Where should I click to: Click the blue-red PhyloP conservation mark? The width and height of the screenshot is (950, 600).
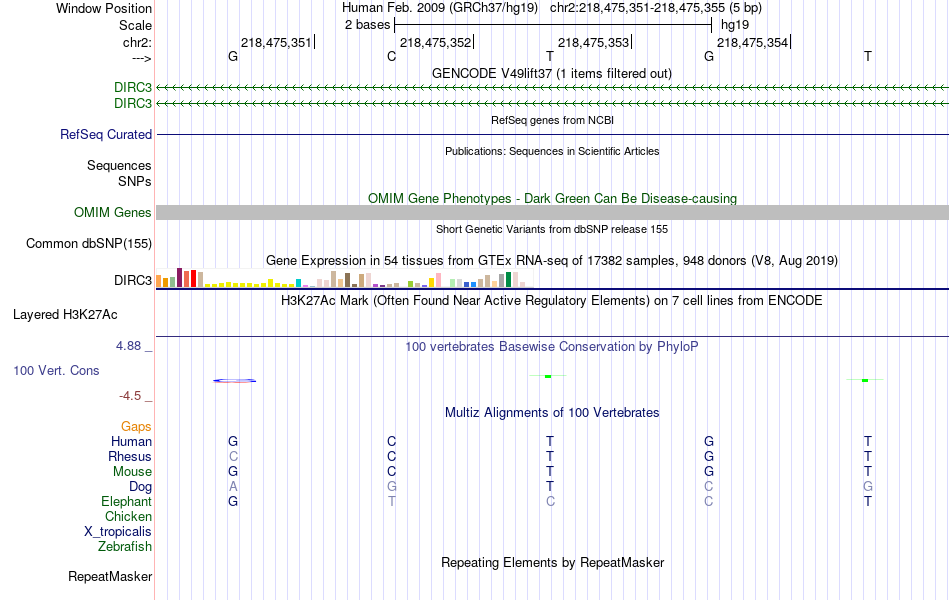point(234,381)
